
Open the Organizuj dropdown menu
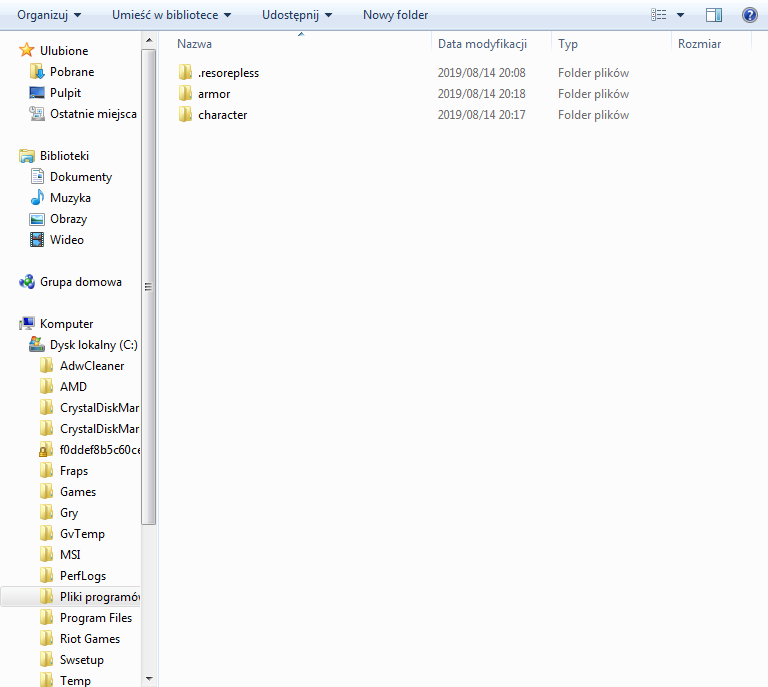coord(49,15)
